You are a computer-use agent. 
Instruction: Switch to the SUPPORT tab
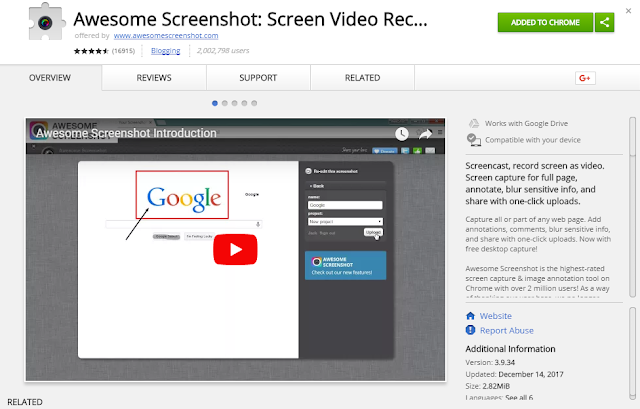coord(258,78)
